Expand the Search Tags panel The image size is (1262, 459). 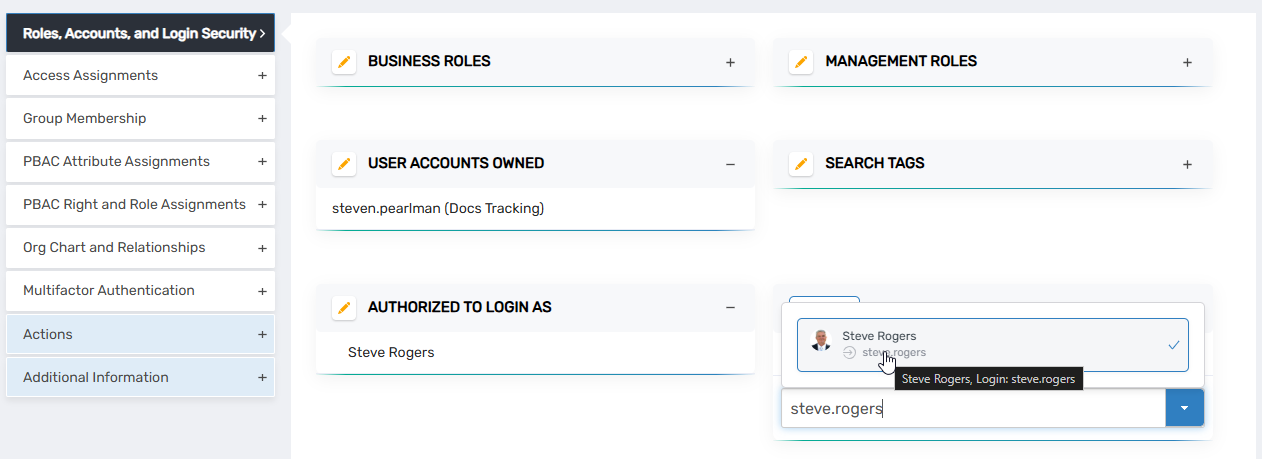[1187, 164]
